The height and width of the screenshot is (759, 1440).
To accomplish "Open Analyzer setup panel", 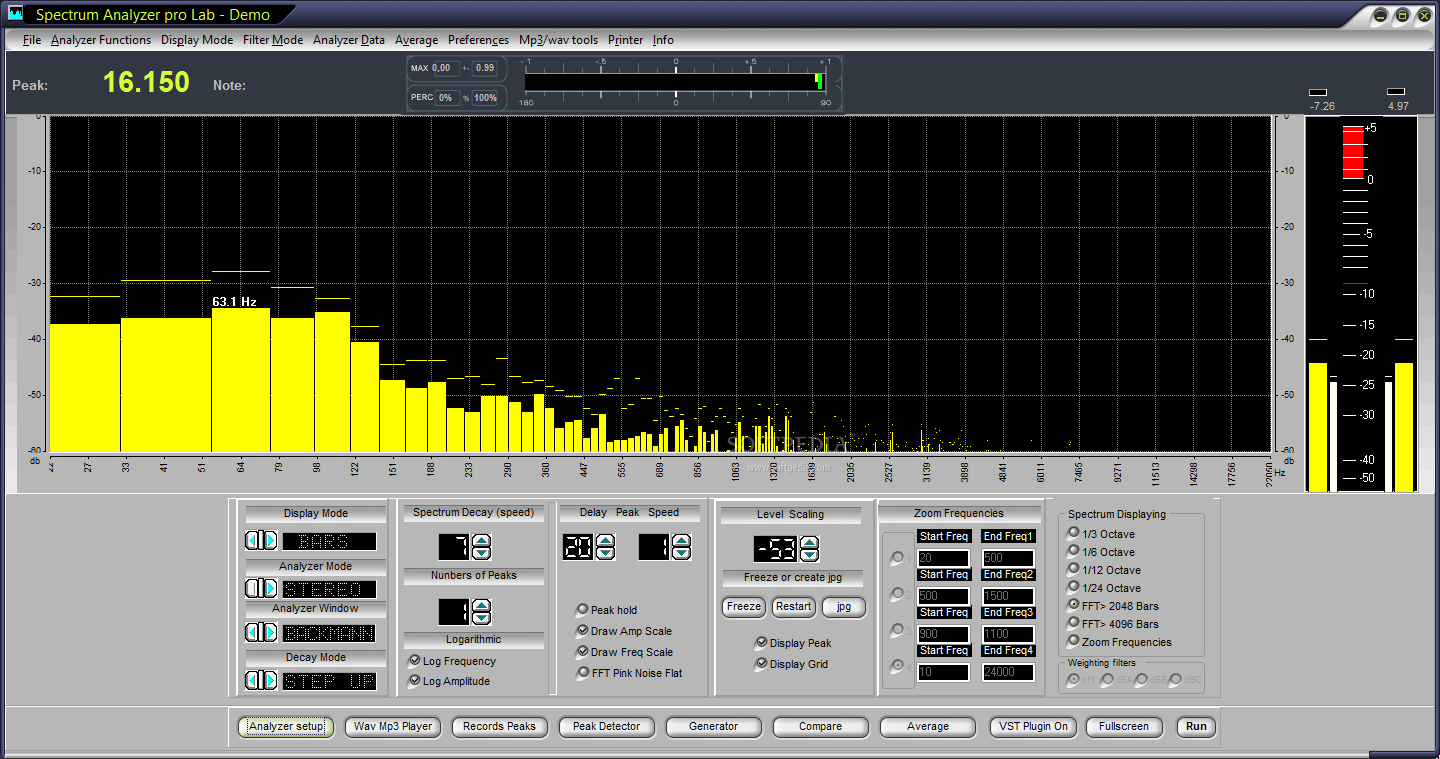I will (x=286, y=727).
